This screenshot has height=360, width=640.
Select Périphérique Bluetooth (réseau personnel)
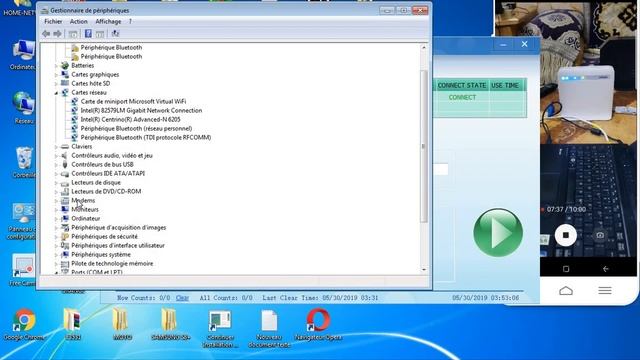pos(136,128)
